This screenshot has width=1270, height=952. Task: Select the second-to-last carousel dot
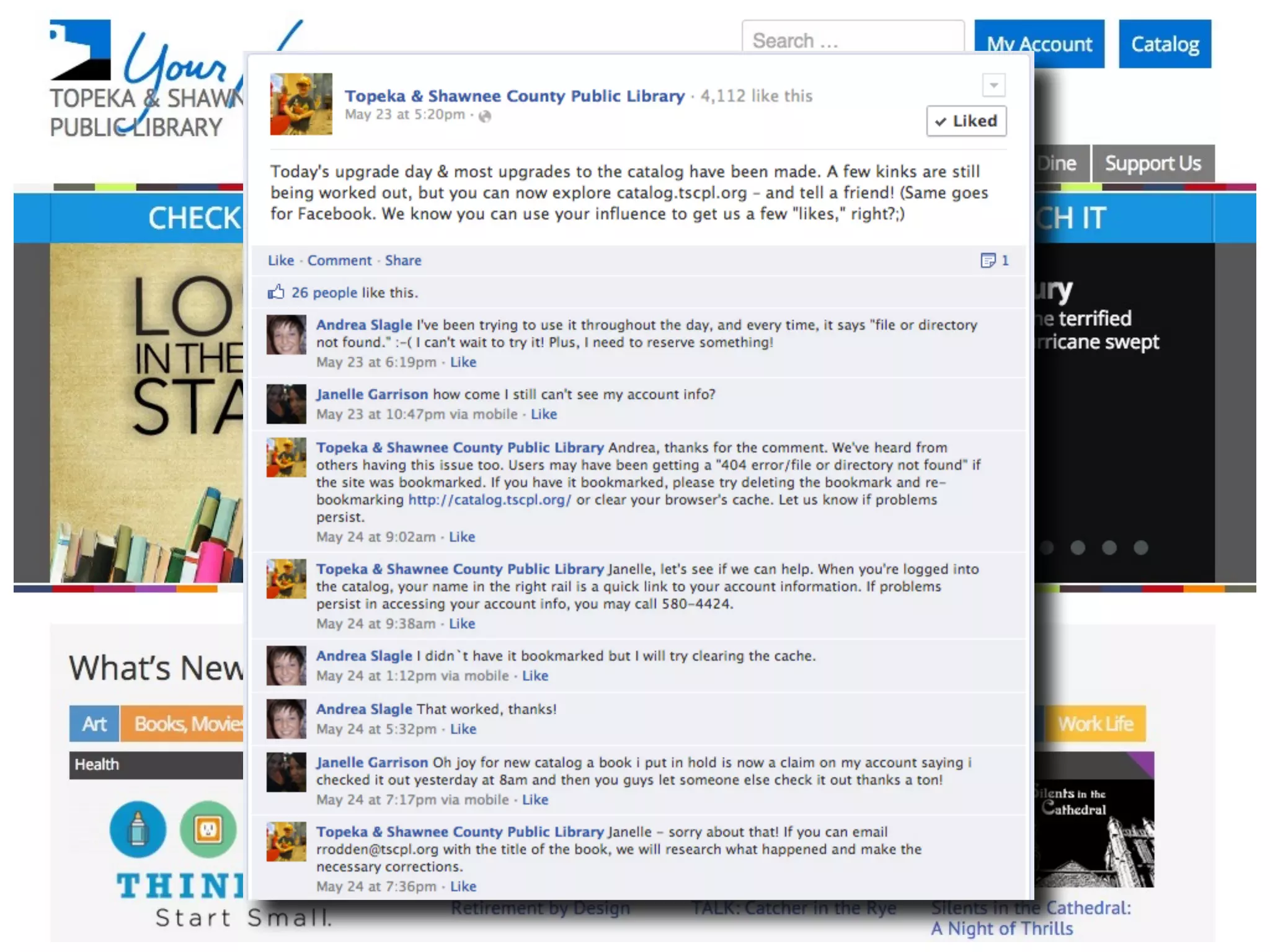pyautogui.click(x=1109, y=547)
